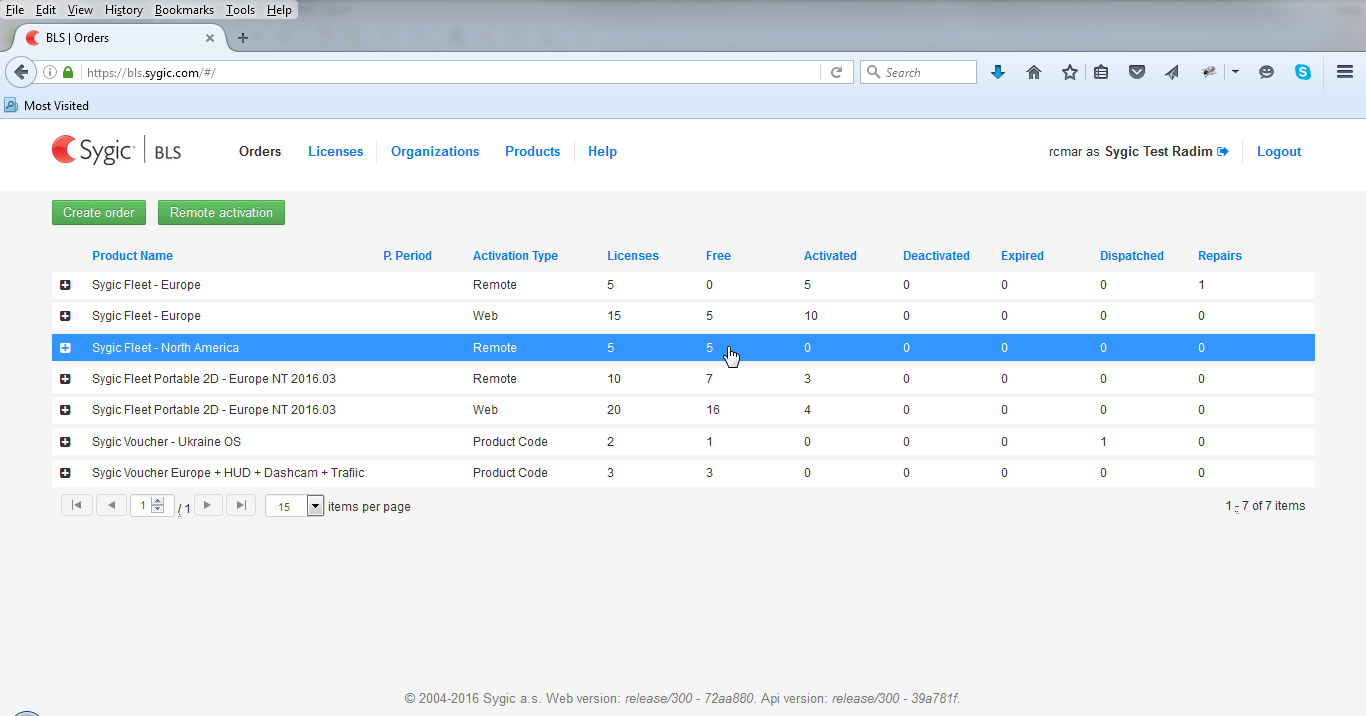Open the Edit menu
This screenshot has width=1366, height=716.
pyautogui.click(x=46, y=10)
